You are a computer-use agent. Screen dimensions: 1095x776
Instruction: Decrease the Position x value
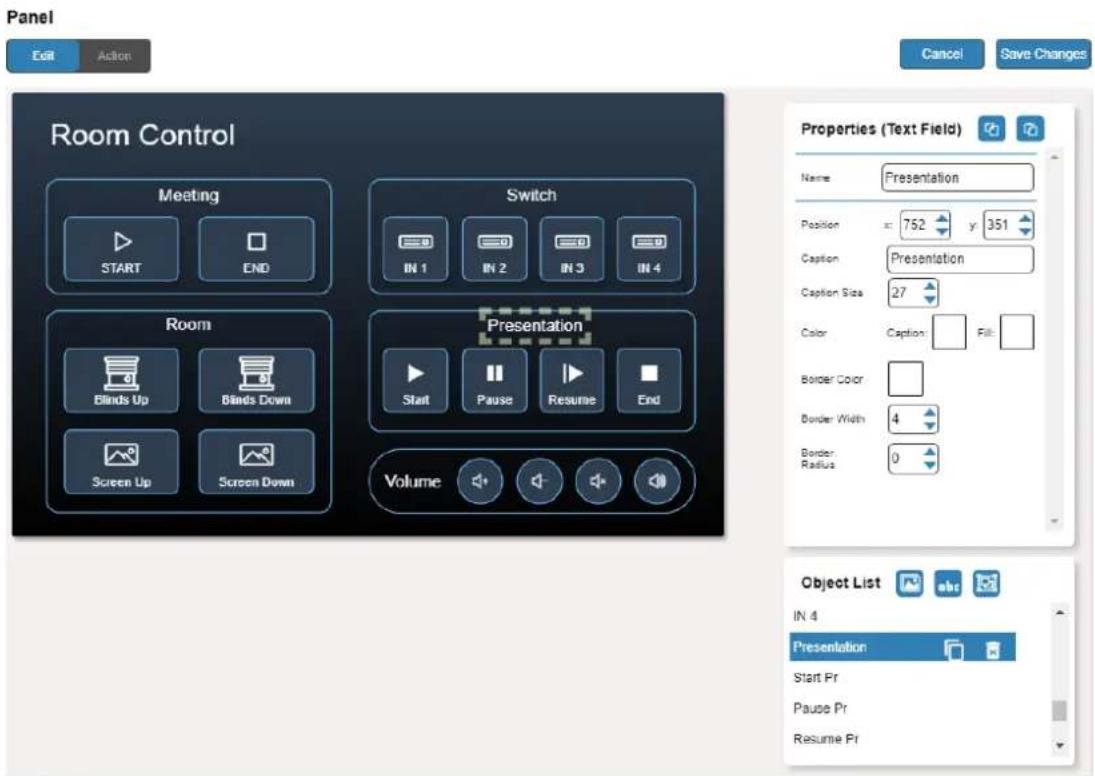[942, 231]
